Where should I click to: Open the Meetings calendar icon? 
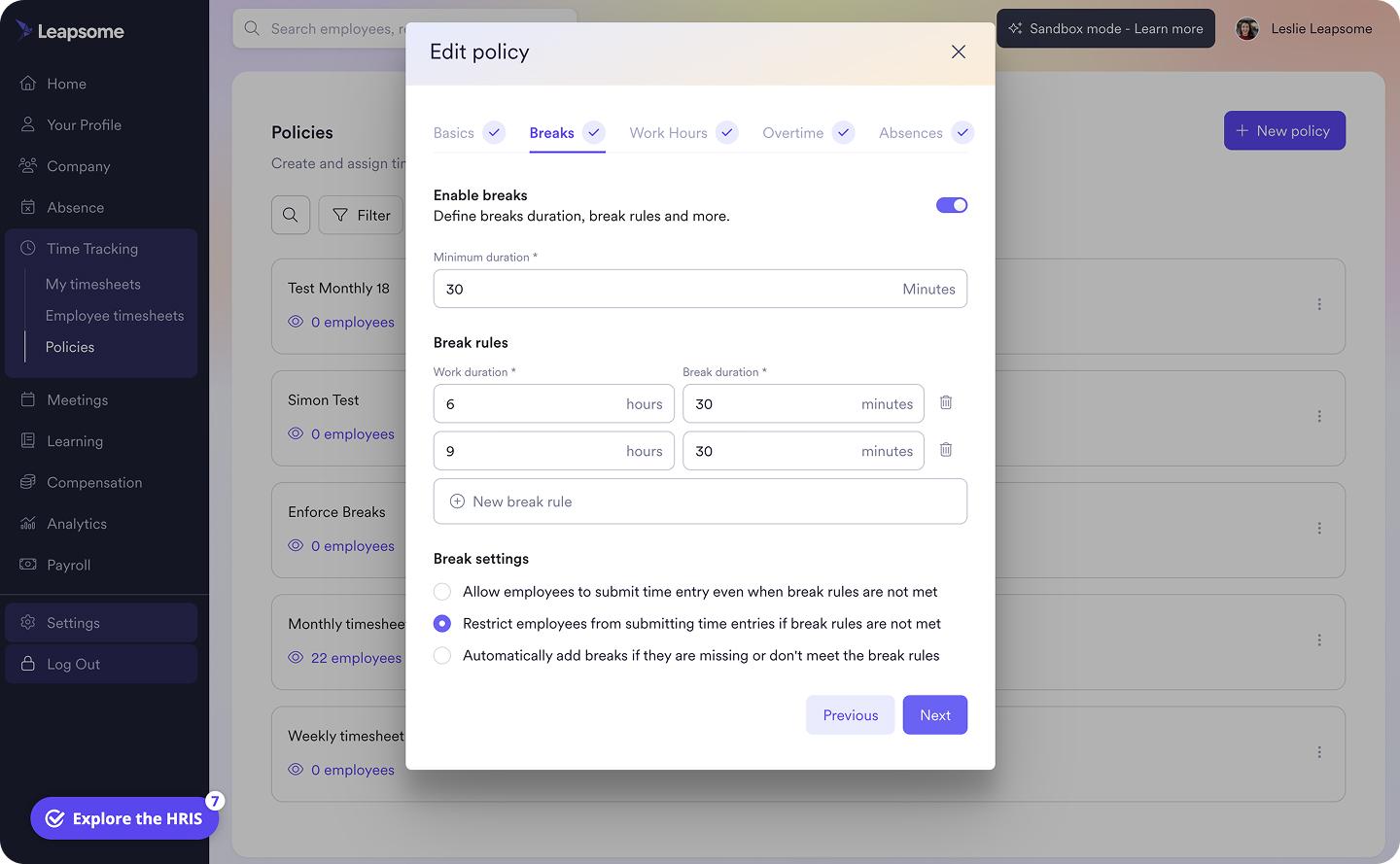(x=28, y=399)
